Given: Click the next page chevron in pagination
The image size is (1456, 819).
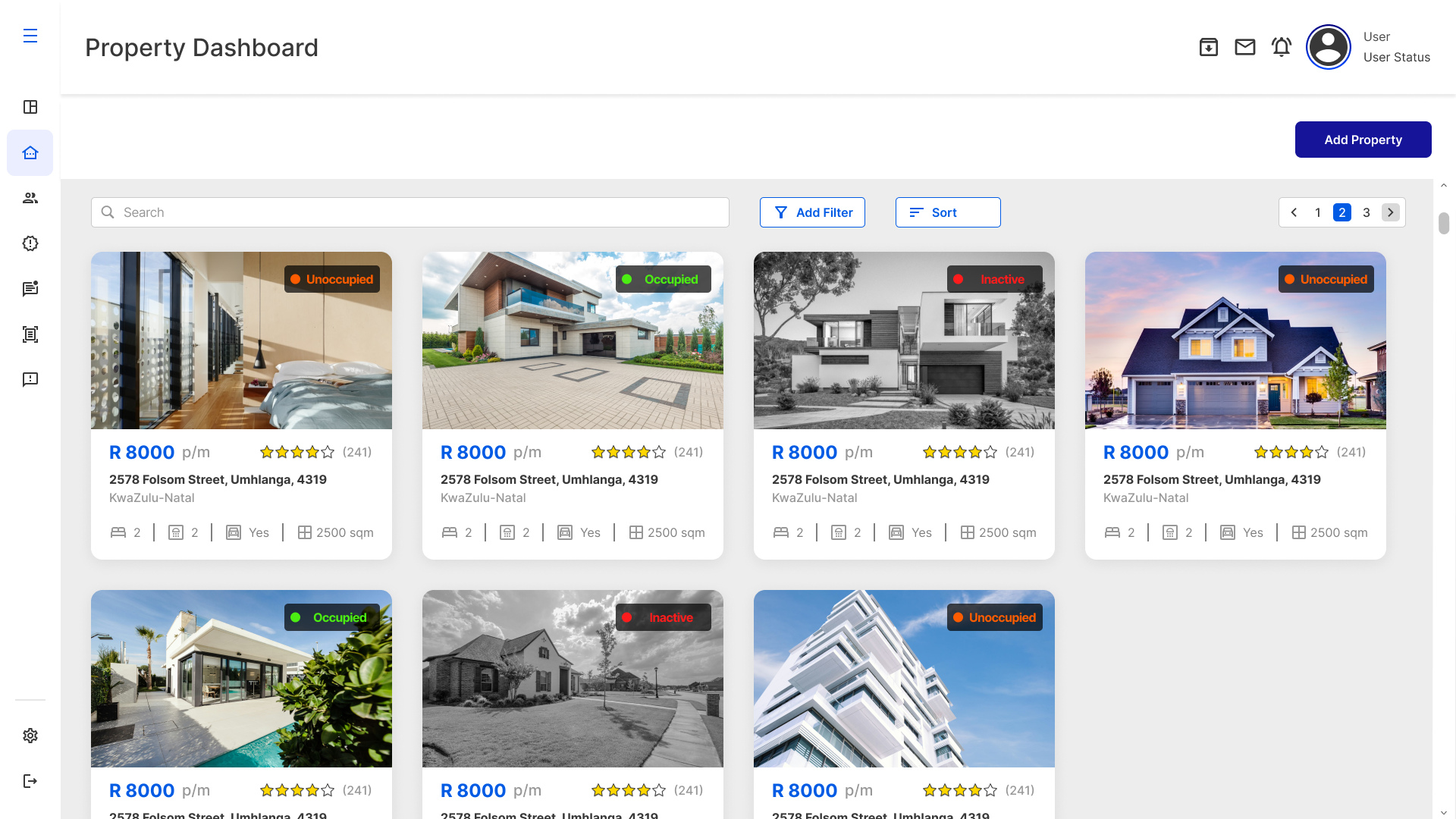Looking at the screenshot, I should pyautogui.click(x=1391, y=212).
